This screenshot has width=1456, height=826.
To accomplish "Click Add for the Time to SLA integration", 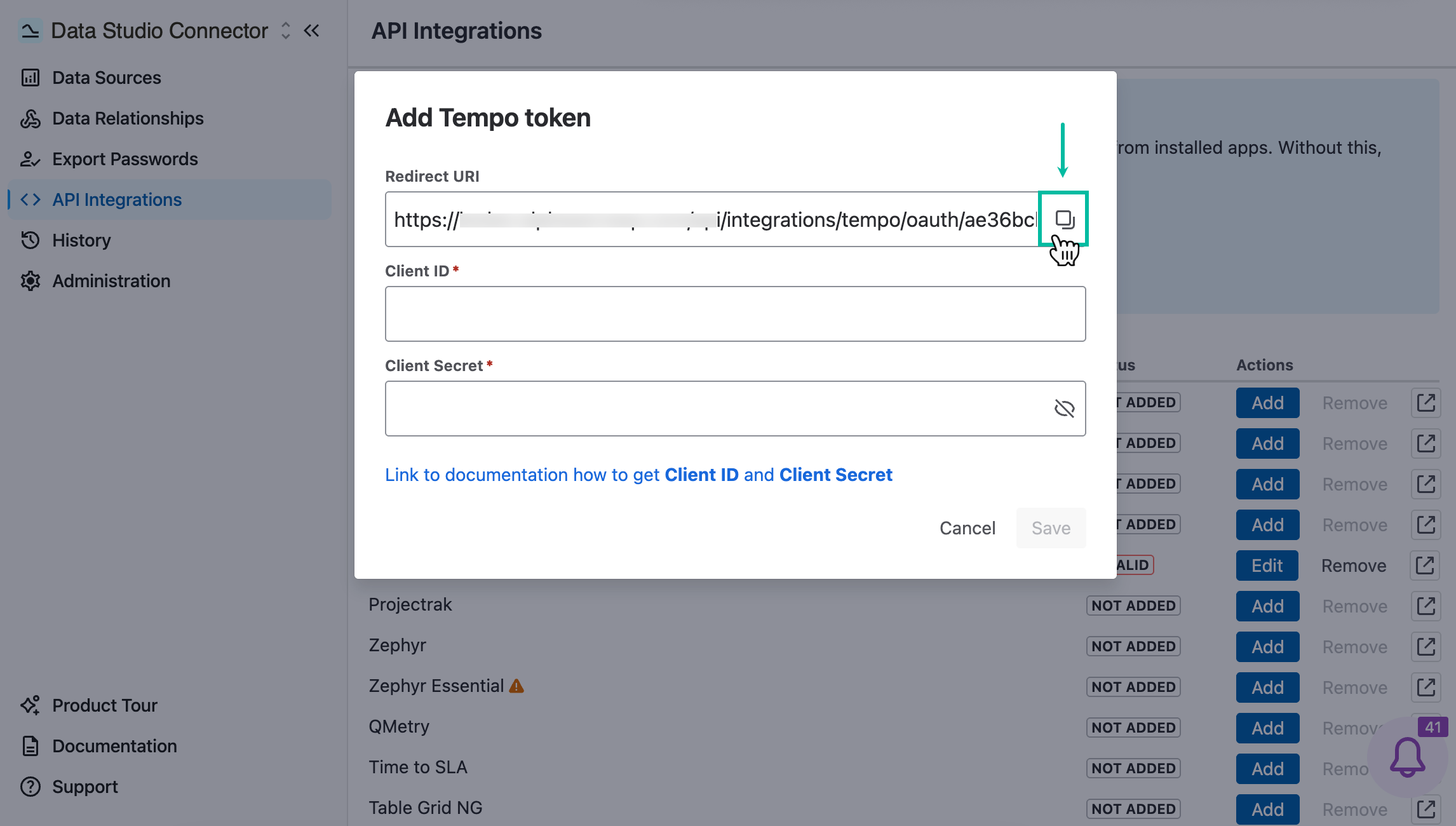I will pos(1267,769).
